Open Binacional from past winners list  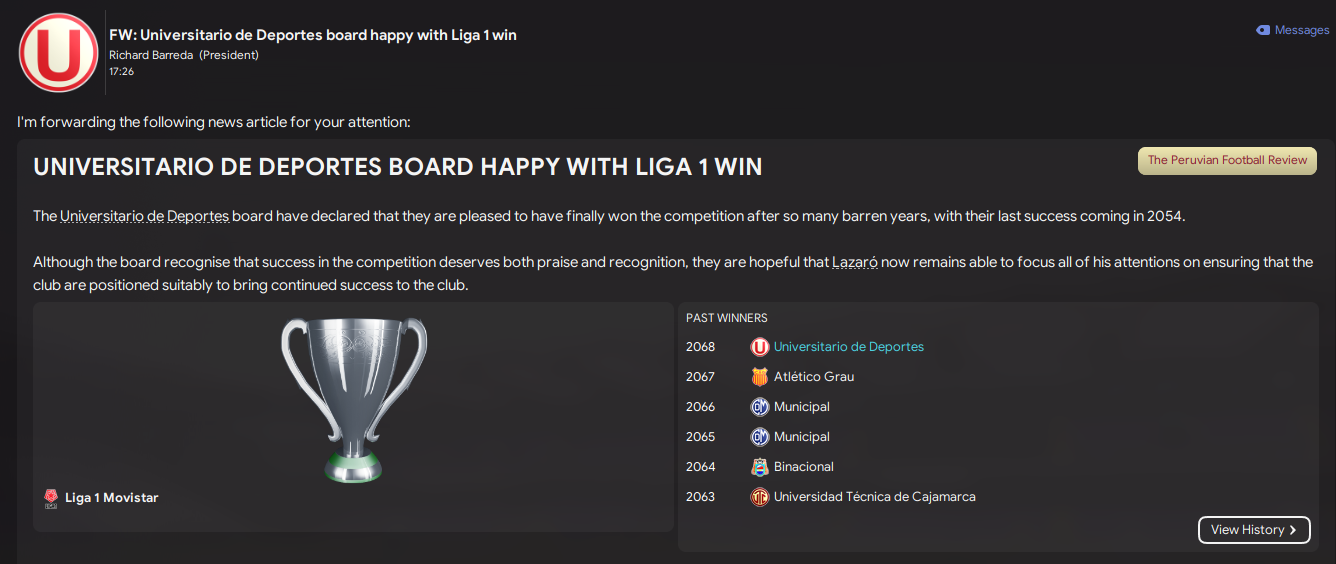[803, 467]
